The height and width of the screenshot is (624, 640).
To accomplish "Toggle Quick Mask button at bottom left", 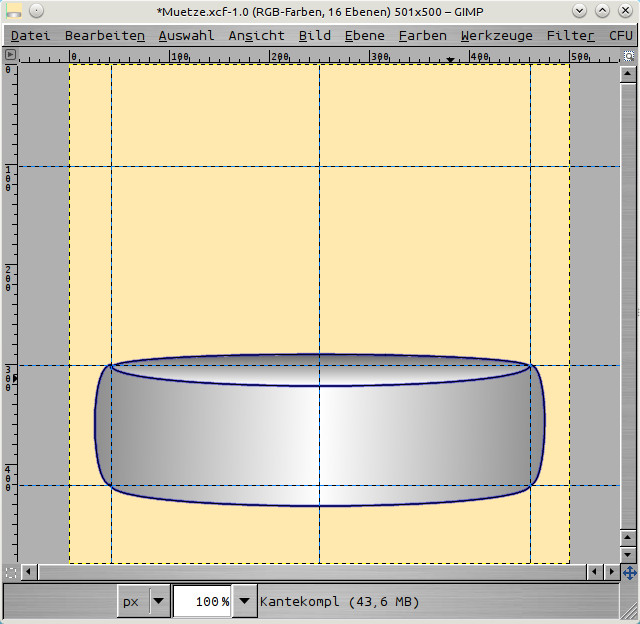I will pyautogui.click(x=11, y=573).
